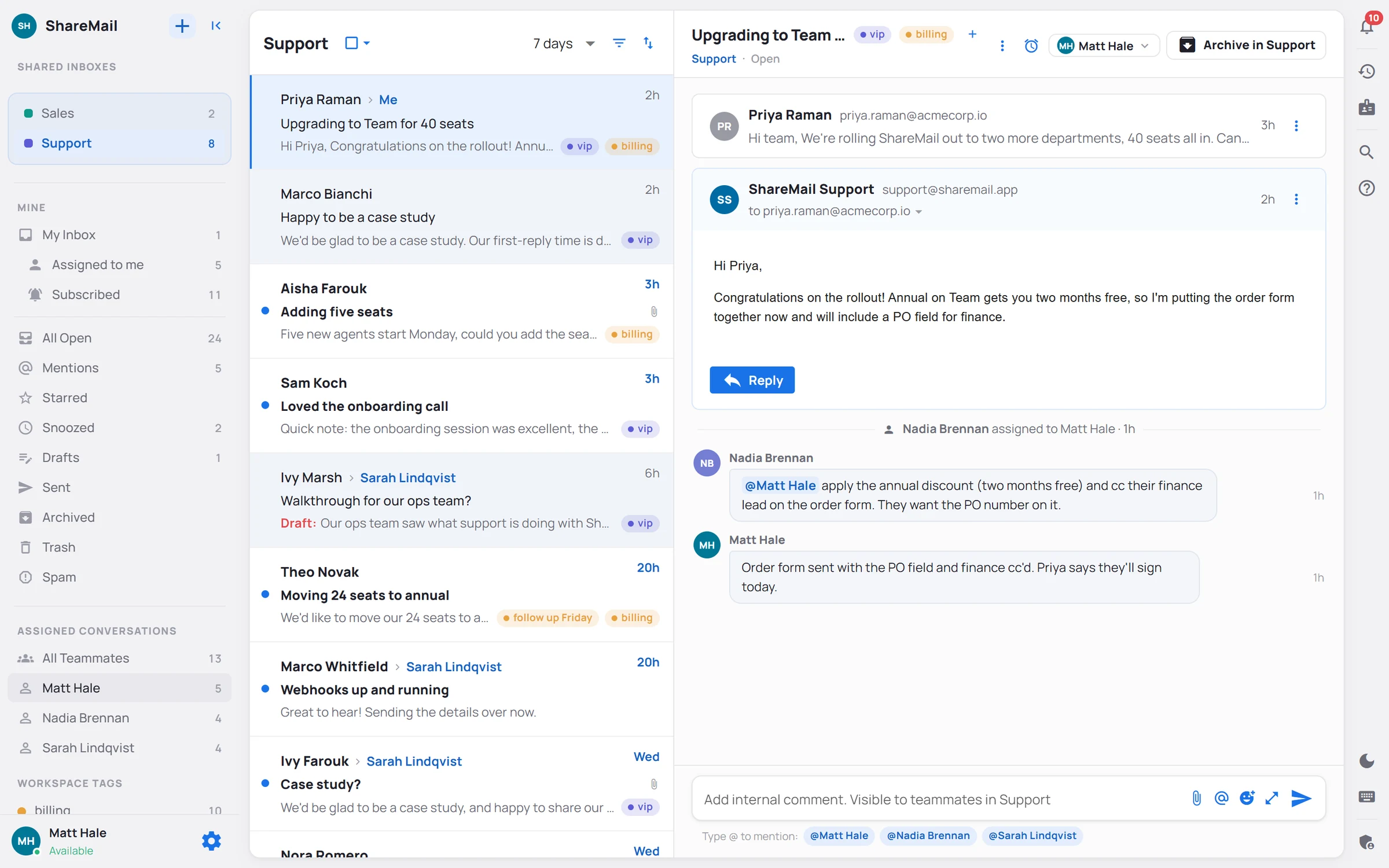Click the mention @ icon in composer
Screen dimensions: 1389x868
tap(1221, 799)
